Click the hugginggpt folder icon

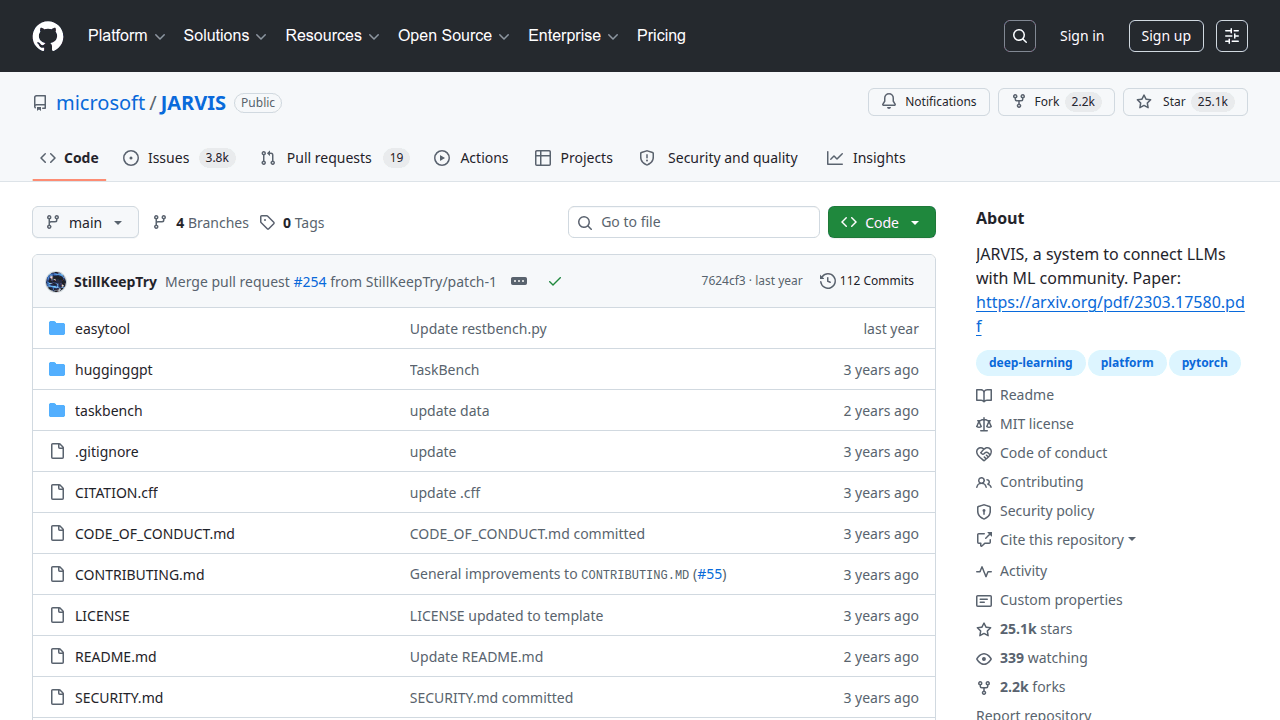coord(57,370)
